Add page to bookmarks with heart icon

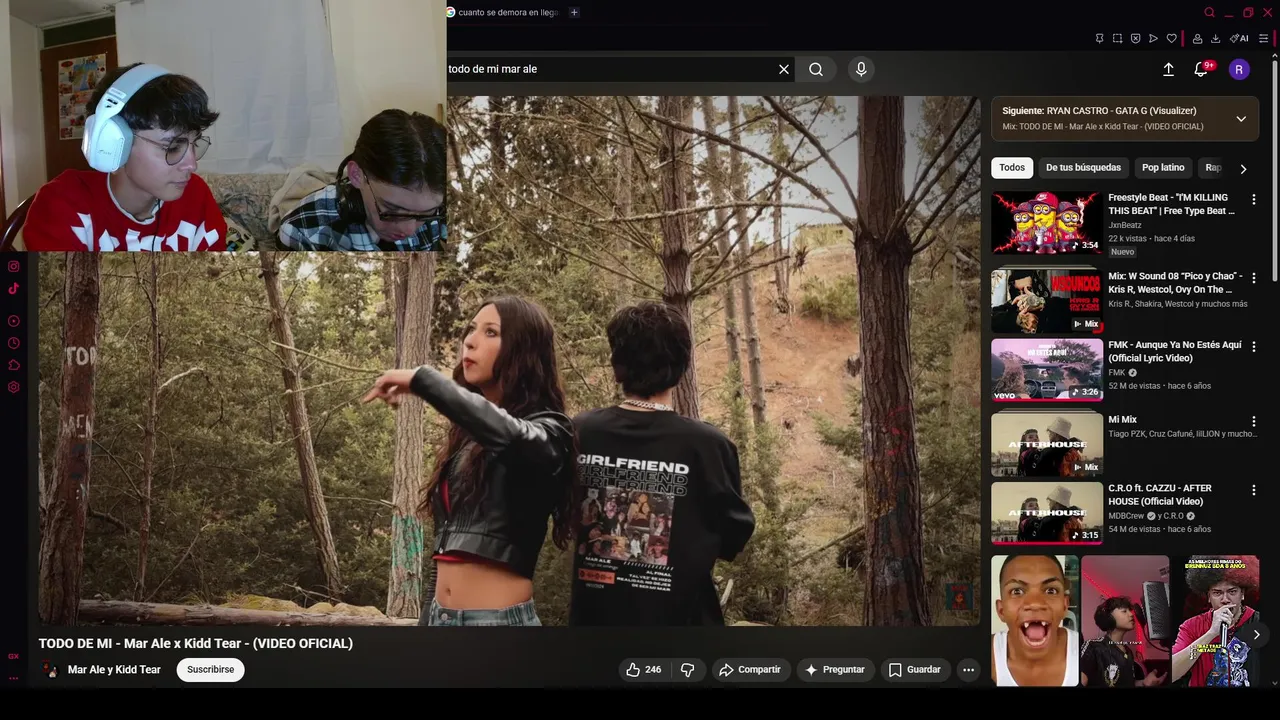coord(1171,39)
